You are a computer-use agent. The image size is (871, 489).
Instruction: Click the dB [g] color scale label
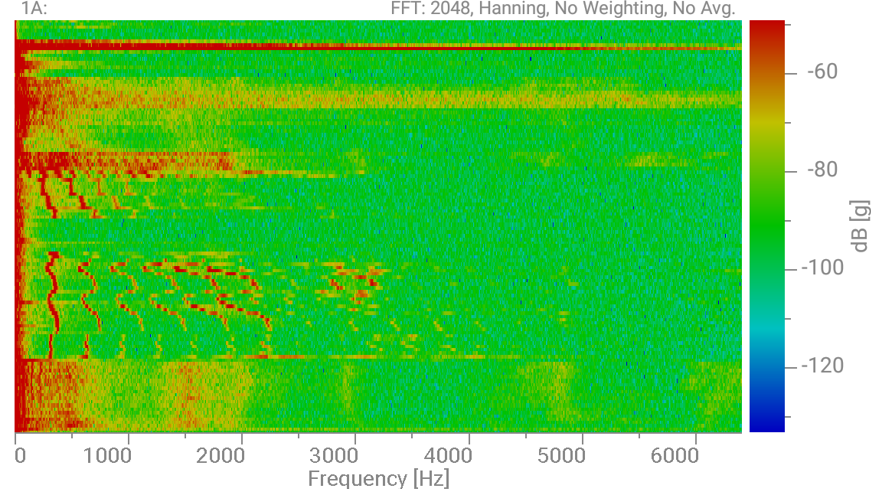click(x=857, y=219)
